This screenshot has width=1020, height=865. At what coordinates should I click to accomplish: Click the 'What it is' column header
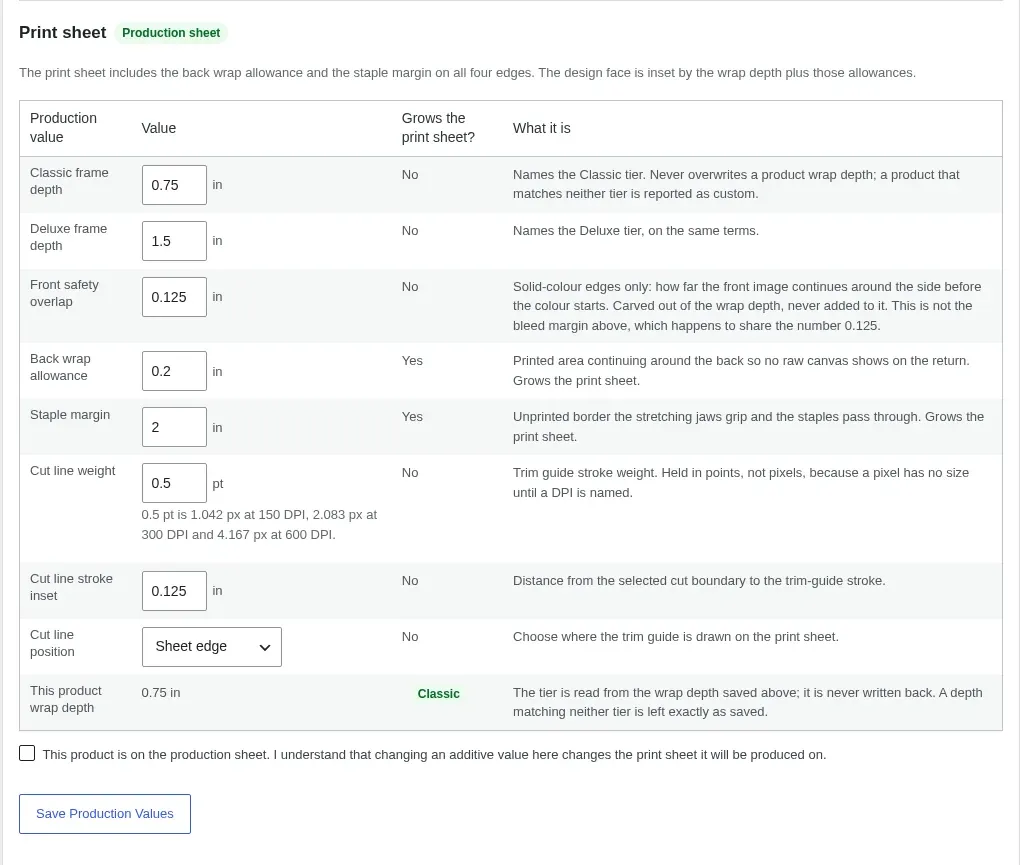[x=541, y=128]
